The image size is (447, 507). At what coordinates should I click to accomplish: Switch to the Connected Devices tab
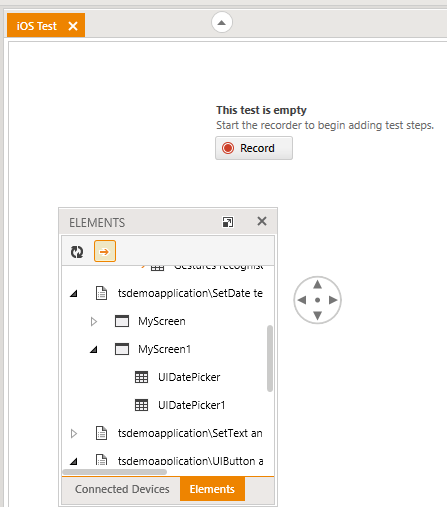pyautogui.click(x=122, y=489)
